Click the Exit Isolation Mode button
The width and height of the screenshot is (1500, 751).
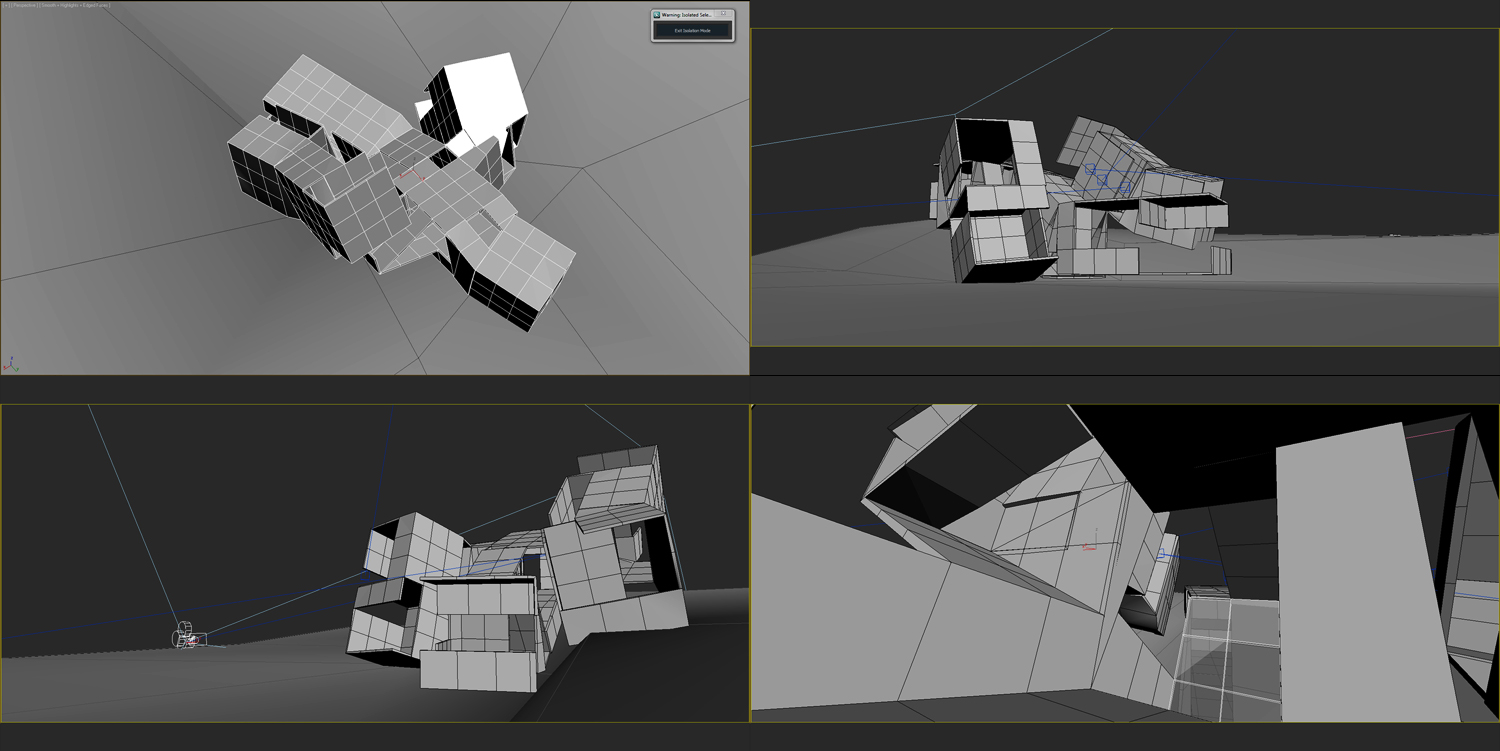pyautogui.click(x=692, y=31)
